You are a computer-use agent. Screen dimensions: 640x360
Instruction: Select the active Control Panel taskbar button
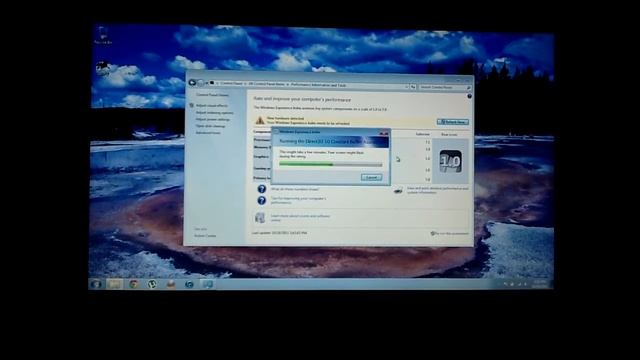(x=208, y=284)
